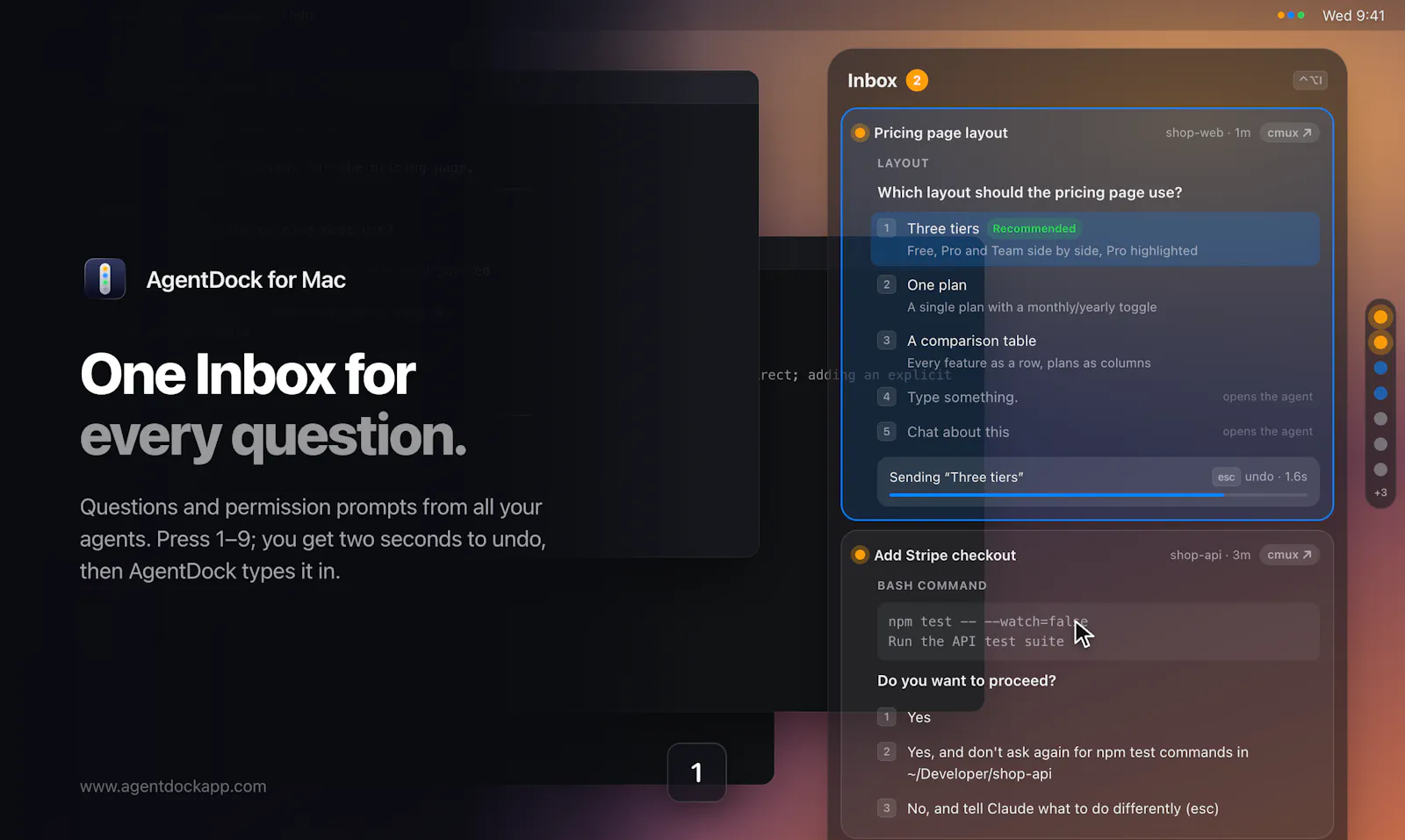Open cmux for the Add Stripe checkout card

pyautogui.click(x=1289, y=555)
